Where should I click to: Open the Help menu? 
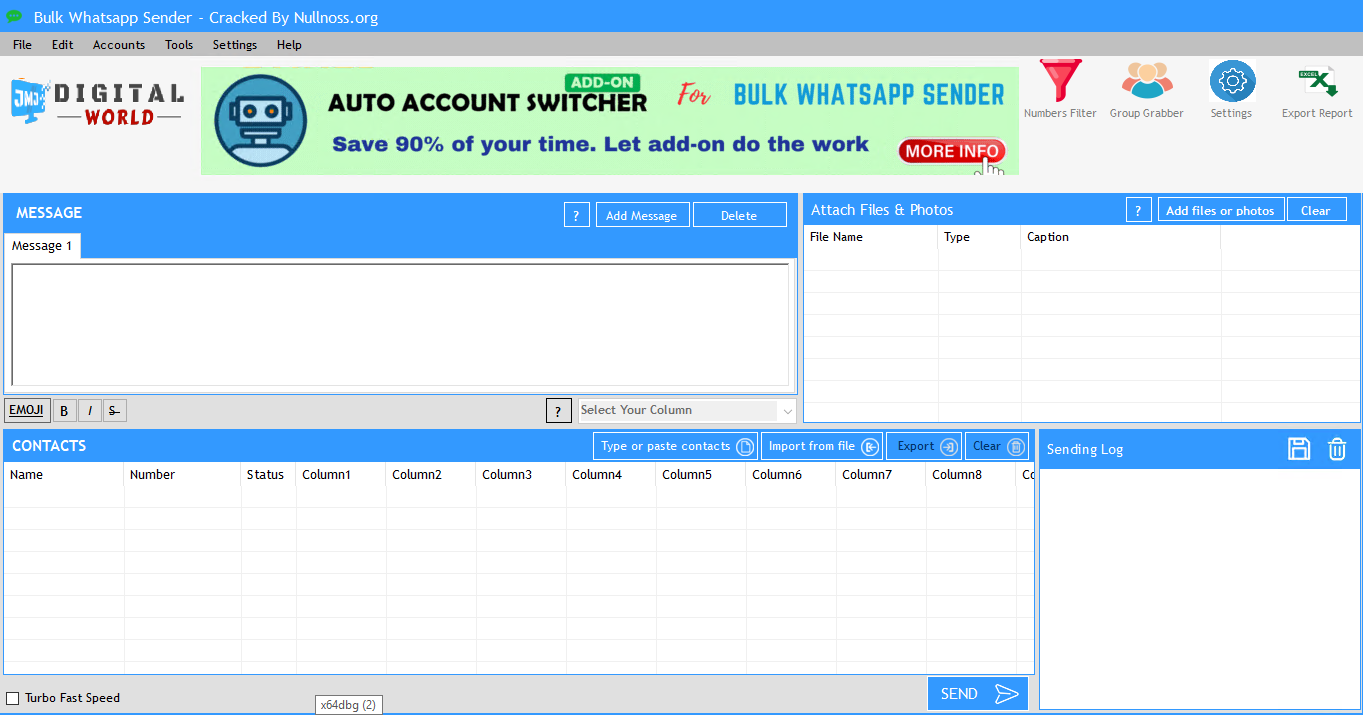click(x=289, y=45)
